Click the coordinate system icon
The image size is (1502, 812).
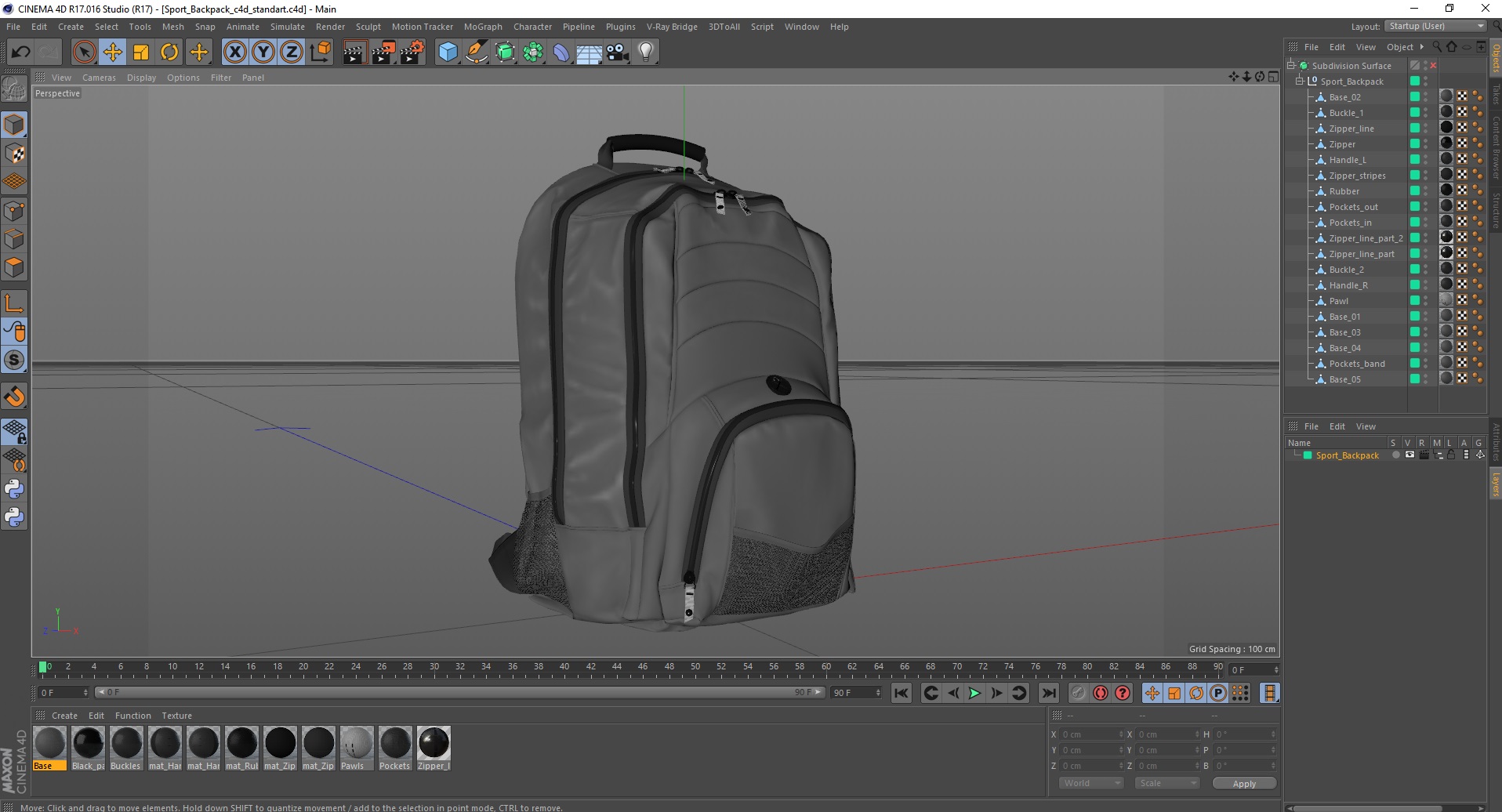[x=320, y=53]
